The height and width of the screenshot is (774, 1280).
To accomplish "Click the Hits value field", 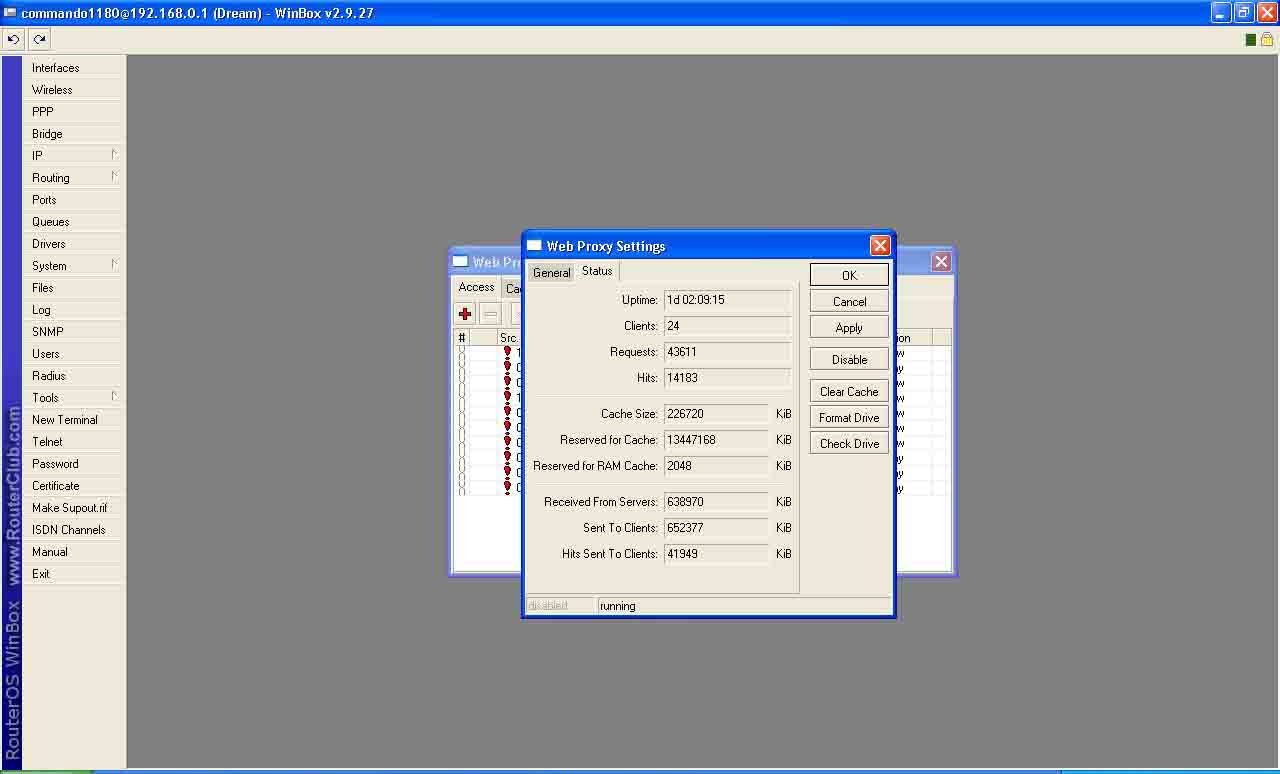I will pyautogui.click(x=727, y=378).
